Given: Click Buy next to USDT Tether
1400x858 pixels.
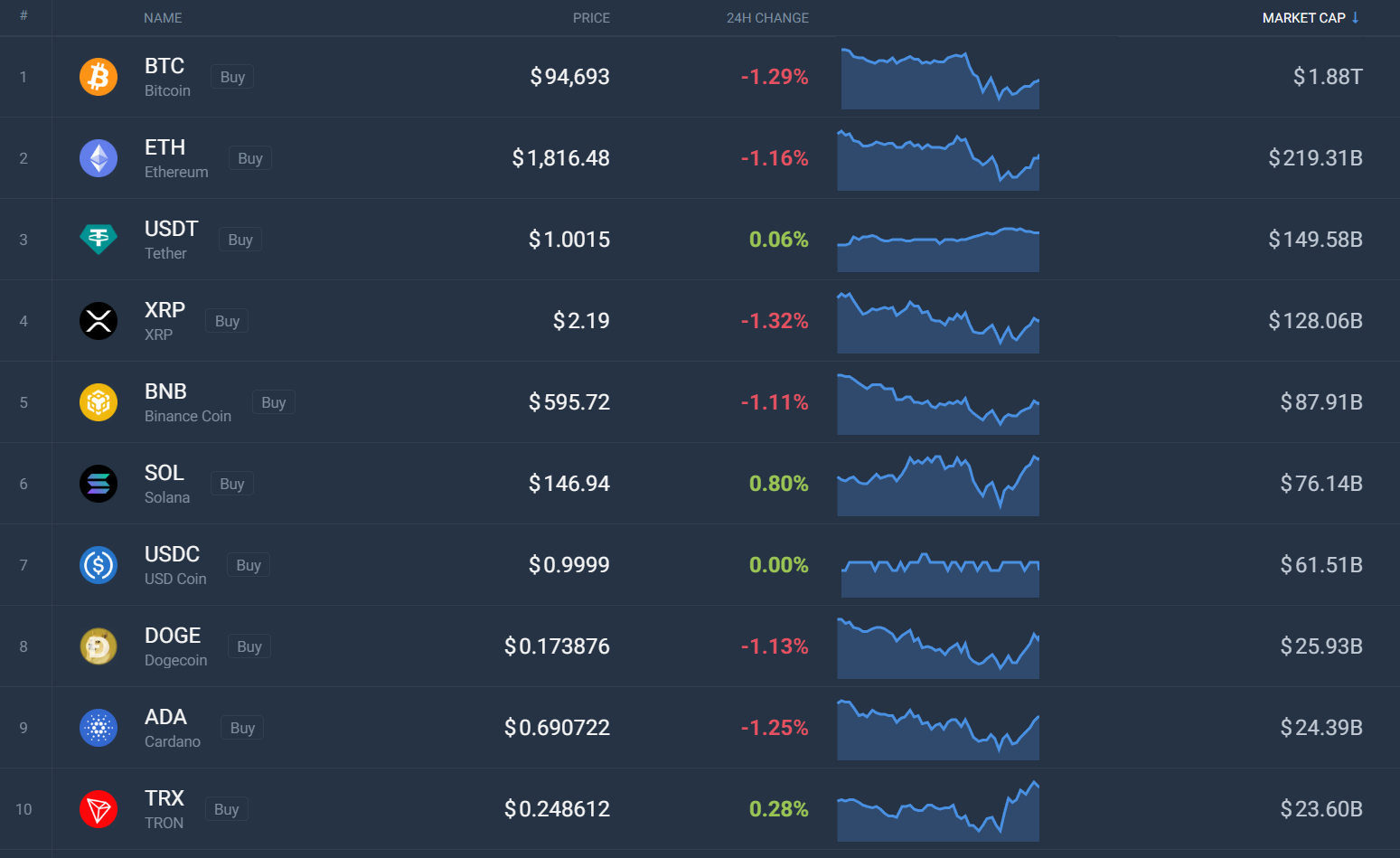Looking at the screenshot, I should pyautogui.click(x=240, y=240).
